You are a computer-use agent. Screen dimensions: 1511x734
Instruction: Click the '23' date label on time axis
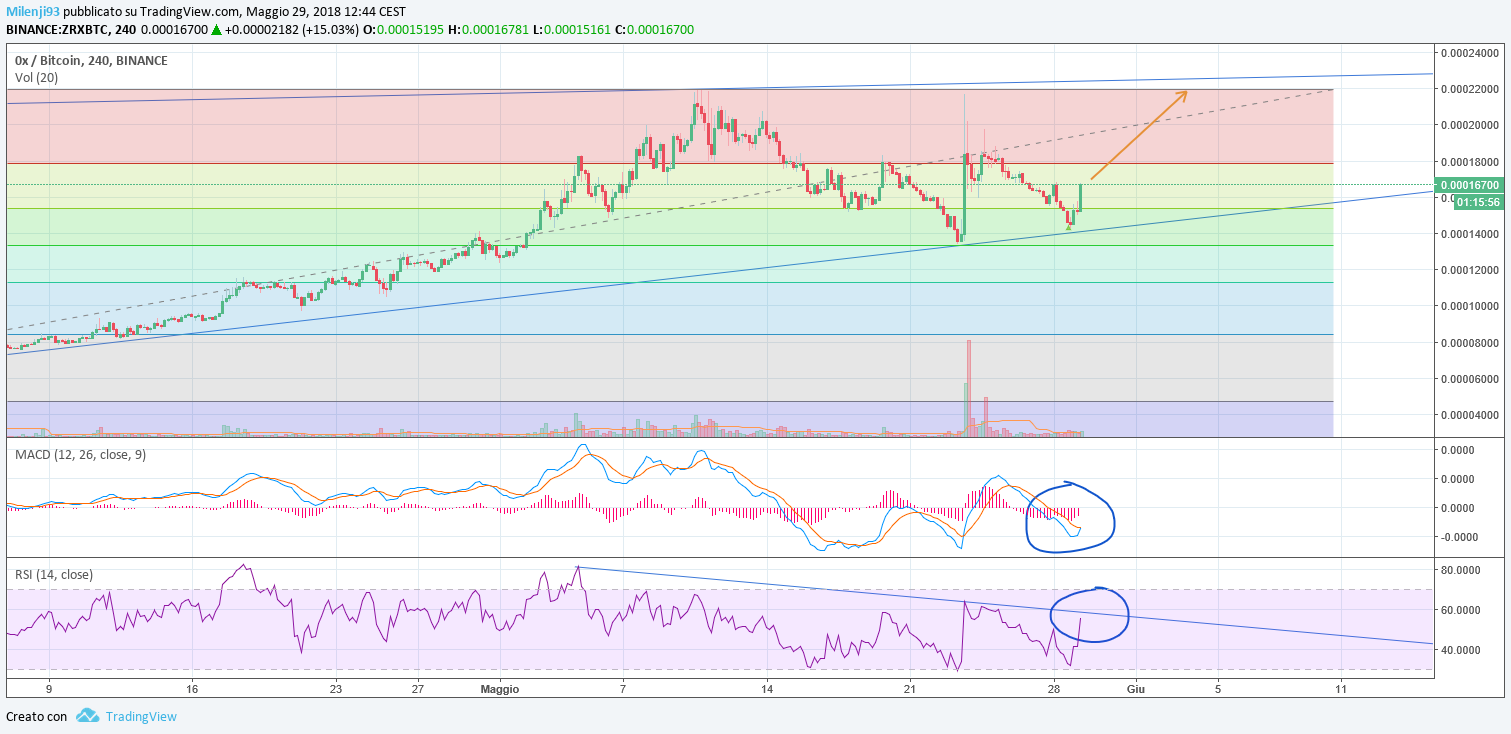pyautogui.click(x=335, y=689)
